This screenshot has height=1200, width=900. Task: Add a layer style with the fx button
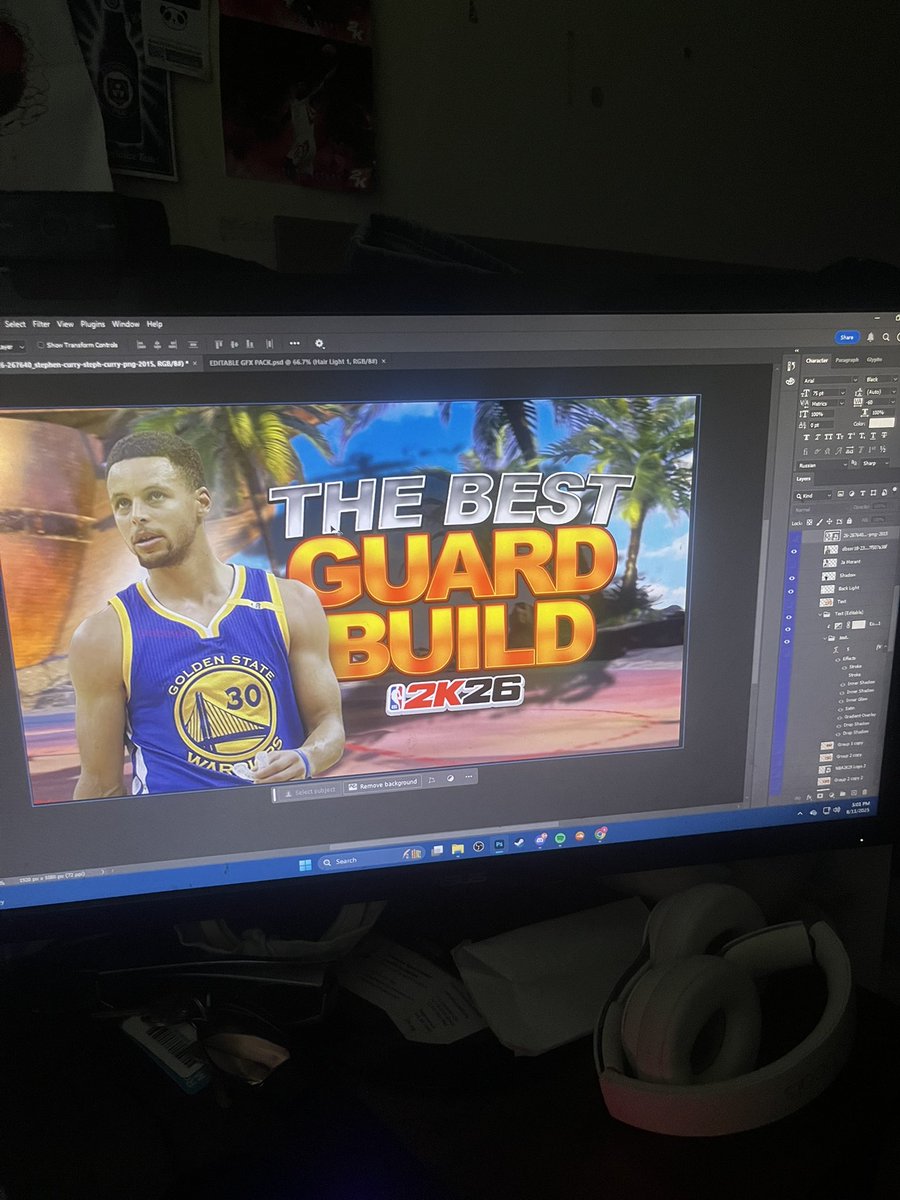(x=808, y=797)
